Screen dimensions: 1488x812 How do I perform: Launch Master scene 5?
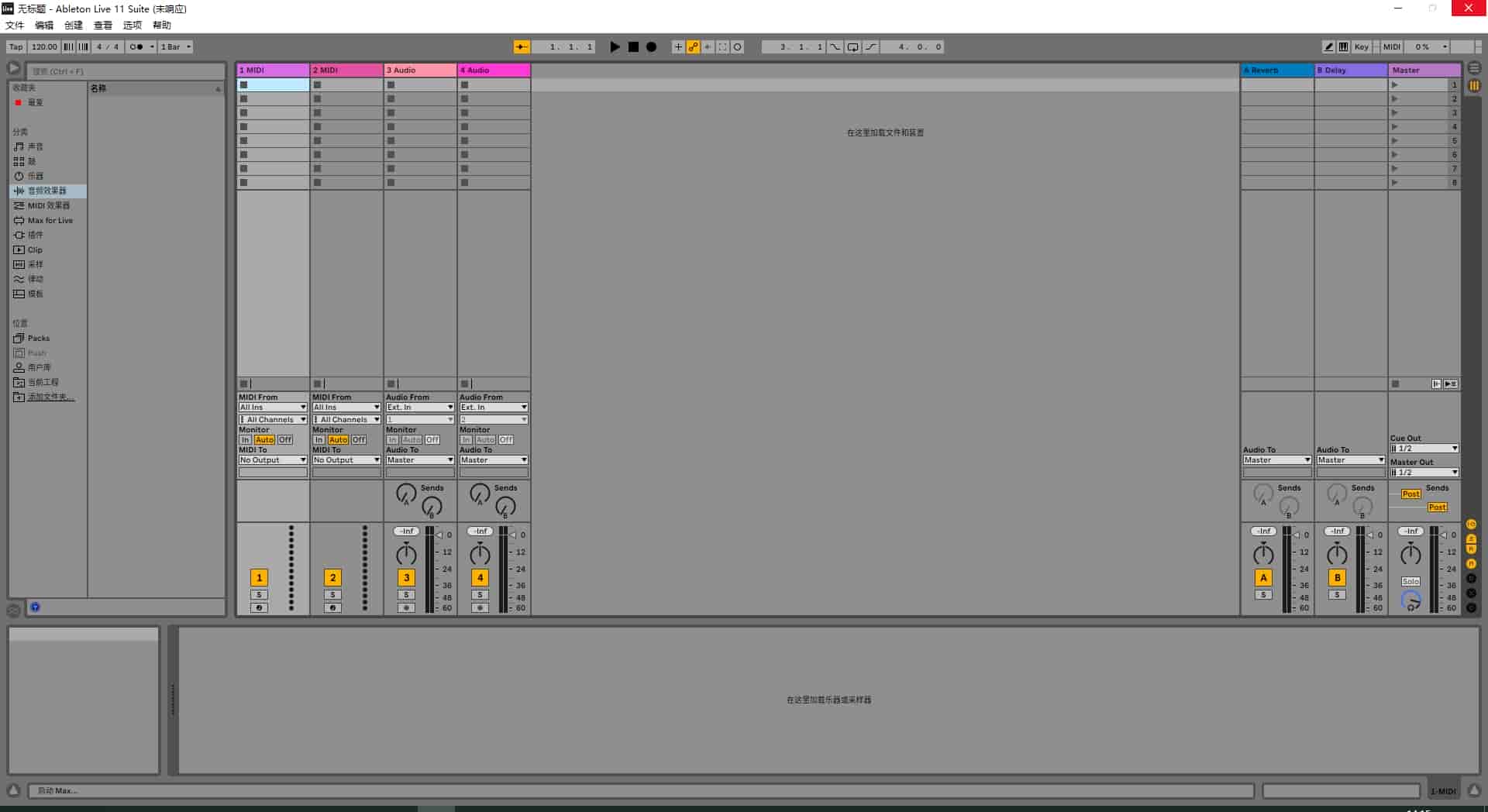pyautogui.click(x=1395, y=141)
